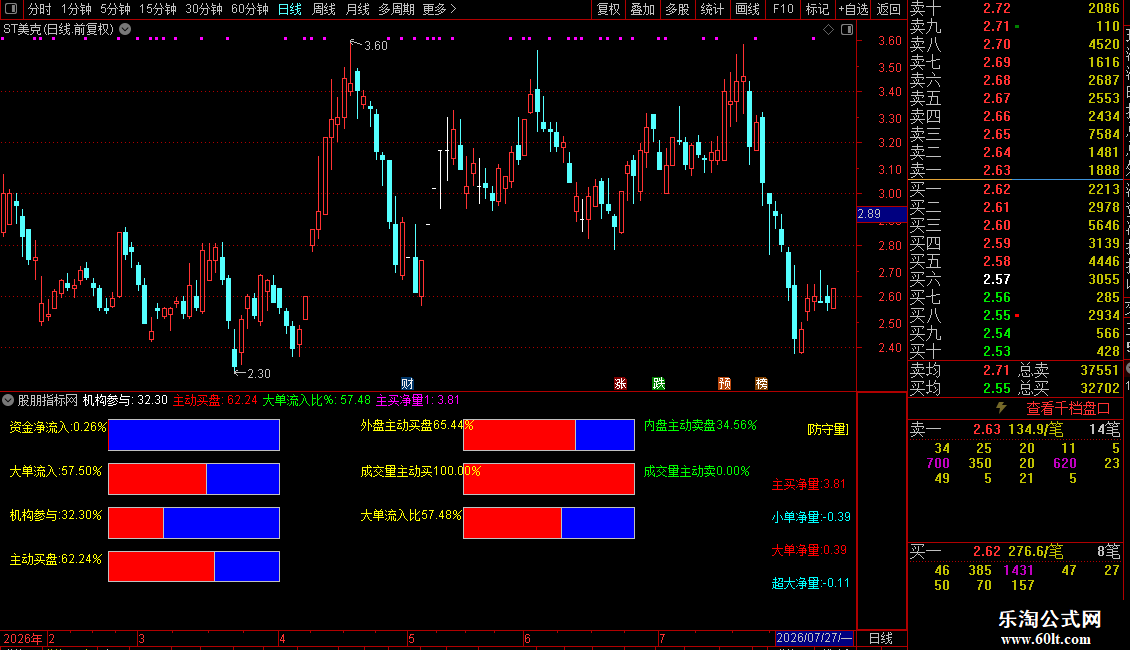
Task: Select the 60分钟 period
Action: pos(250,9)
